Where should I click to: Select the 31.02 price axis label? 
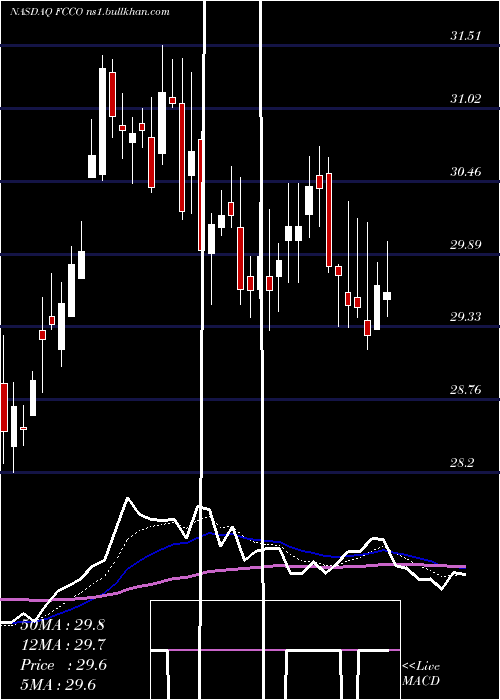point(466,99)
